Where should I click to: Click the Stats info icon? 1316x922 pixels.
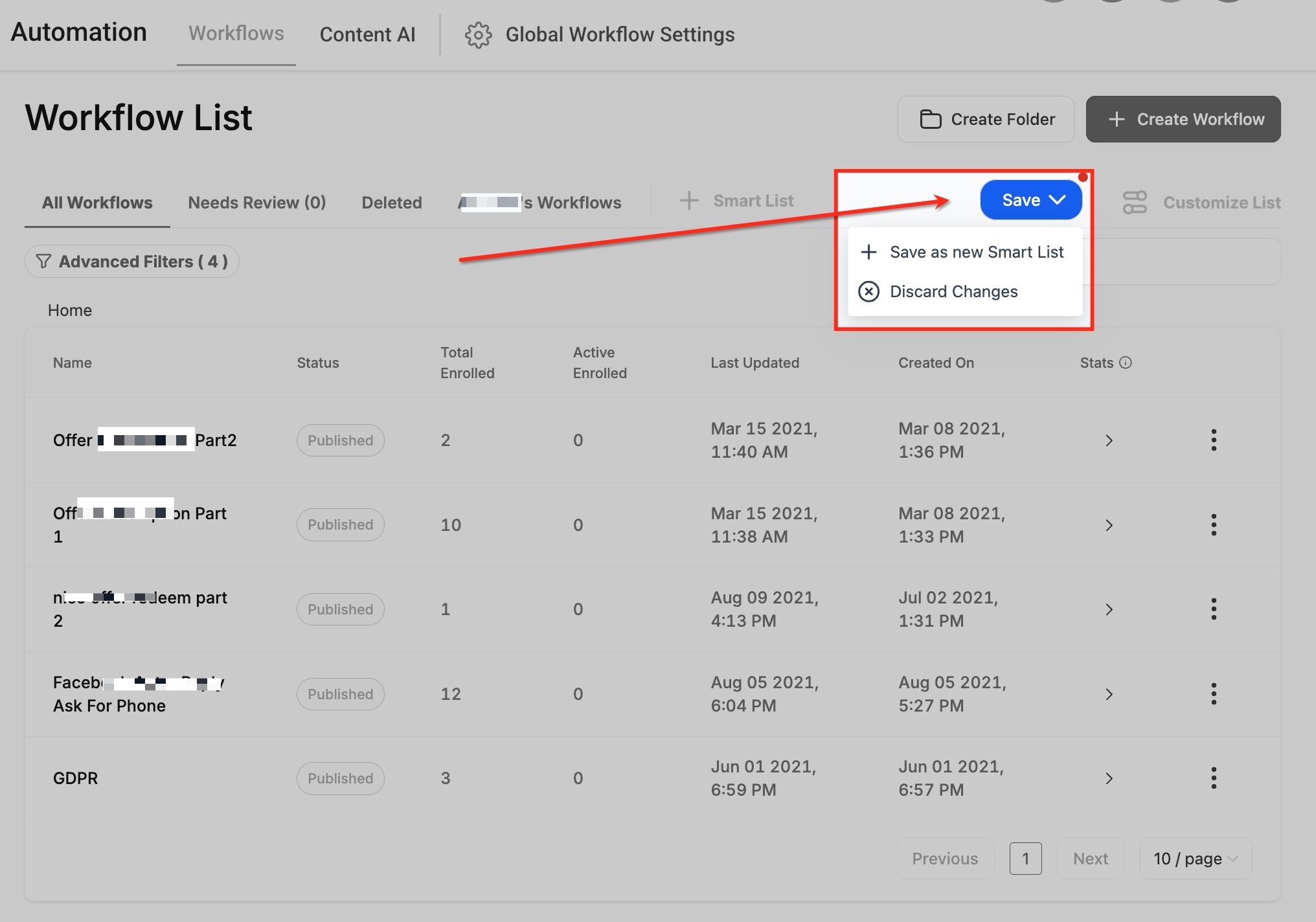tap(1126, 363)
